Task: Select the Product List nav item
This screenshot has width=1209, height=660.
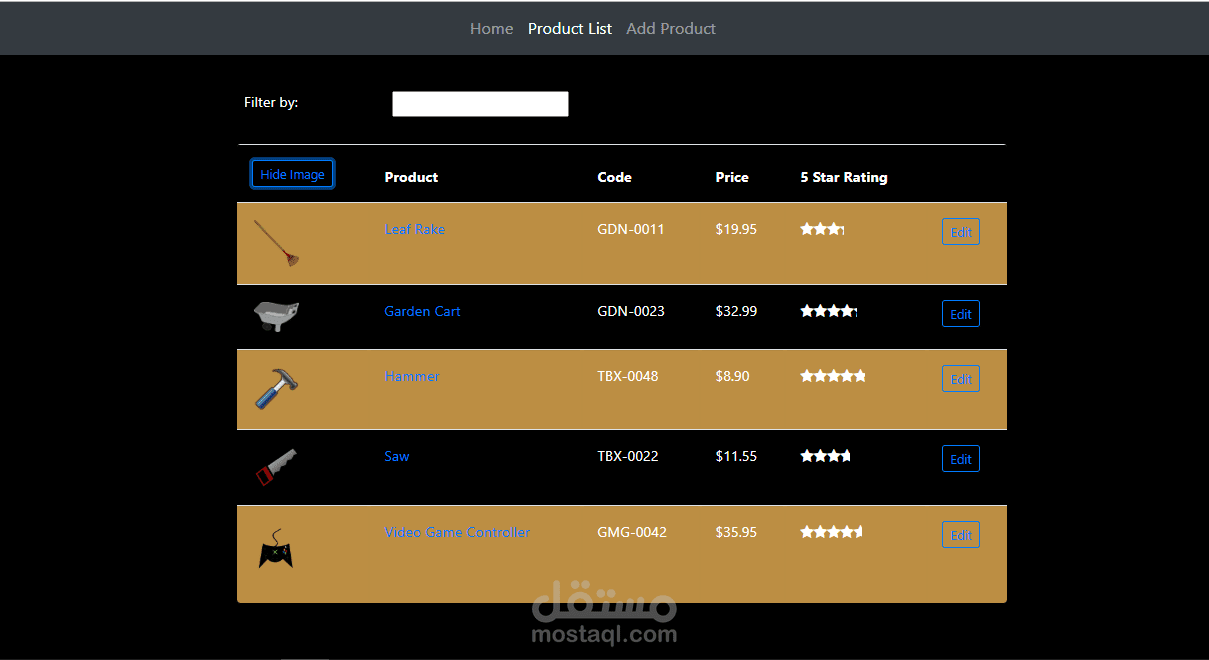Action: pyautogui.click(x=570, y=29)
